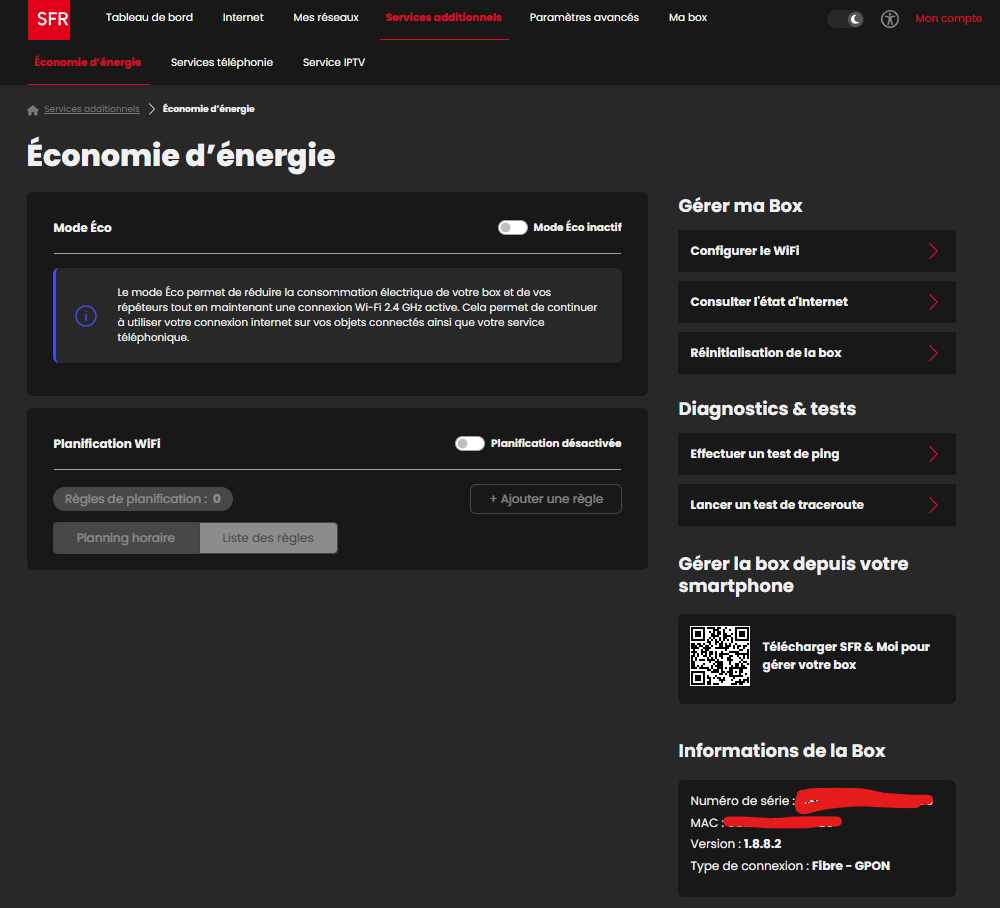Toggle the dark mode switch
Image resolution: width=1000 pixels, height=908 pixels.
point(845,19)
